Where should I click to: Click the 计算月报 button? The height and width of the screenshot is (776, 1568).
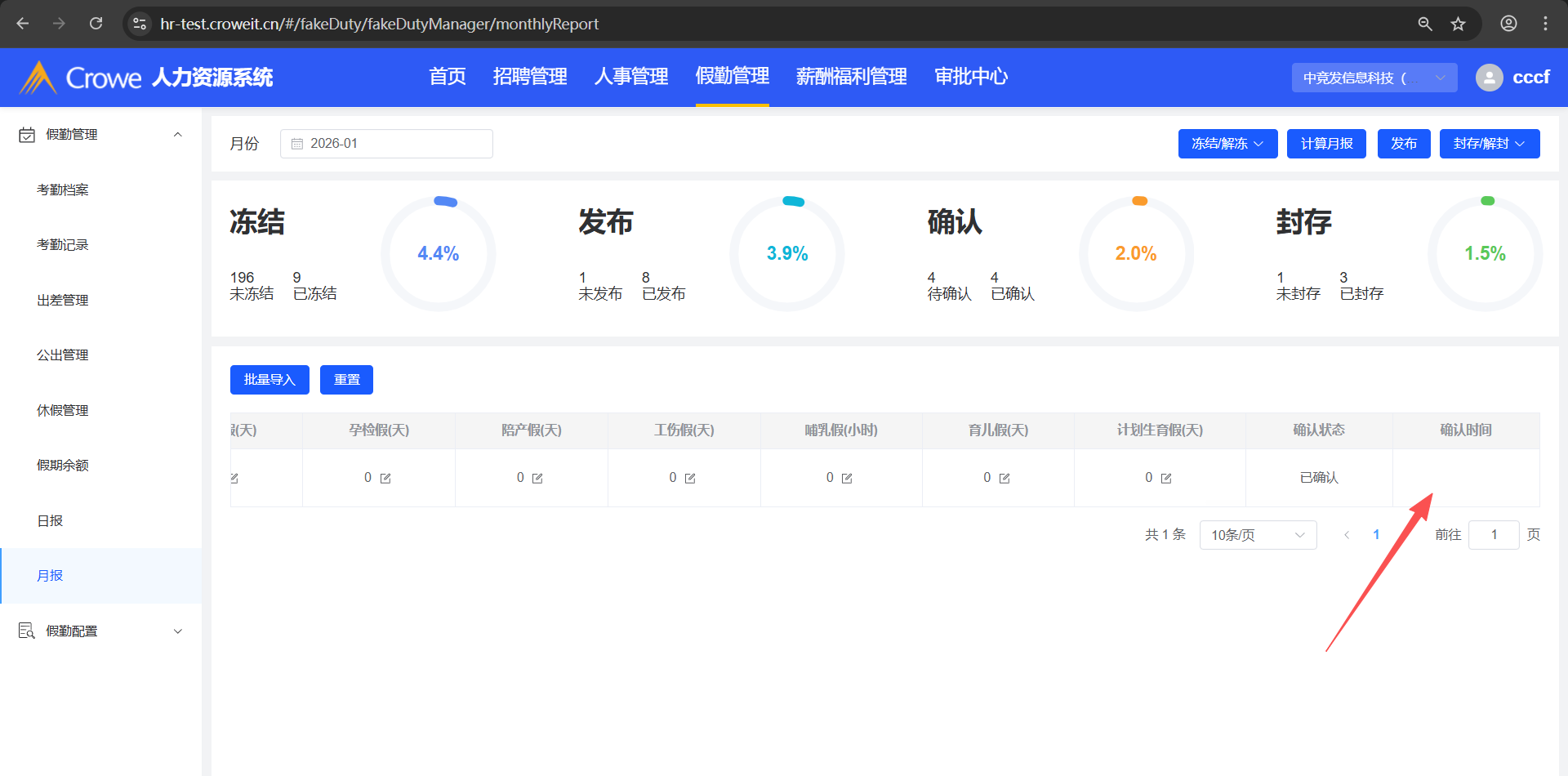pos(1326,144)
